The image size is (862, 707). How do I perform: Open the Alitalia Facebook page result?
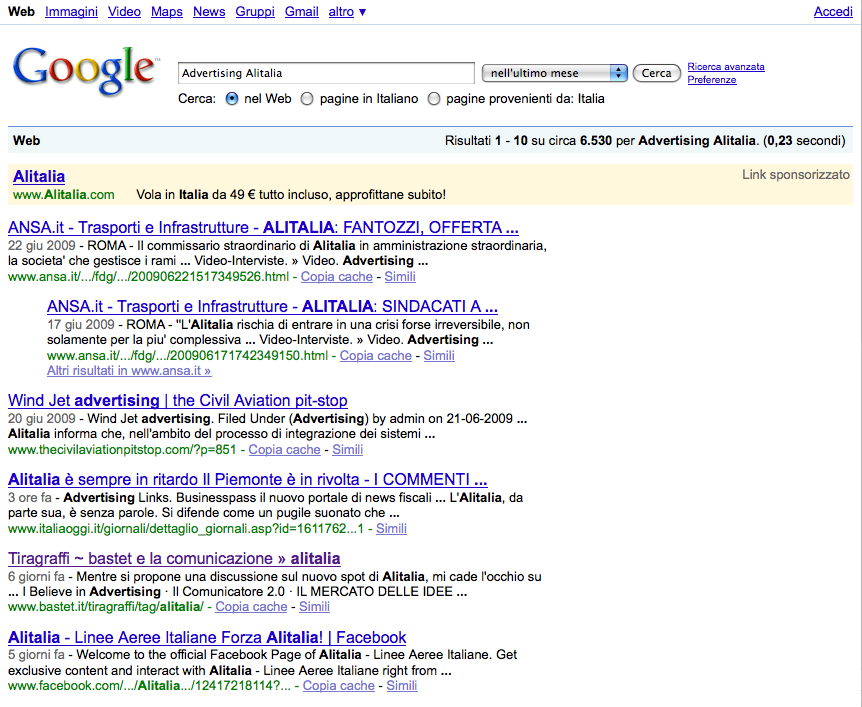click(x=207, y=638)
